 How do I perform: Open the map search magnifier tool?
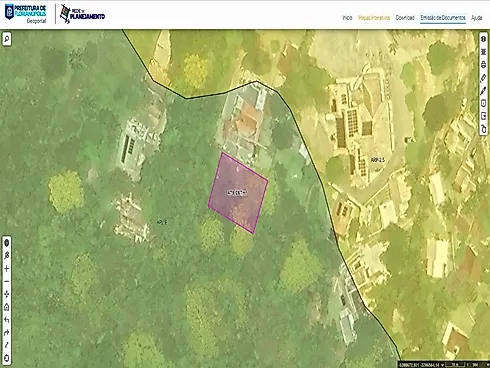pyautogui.click(x=7, y=39)
